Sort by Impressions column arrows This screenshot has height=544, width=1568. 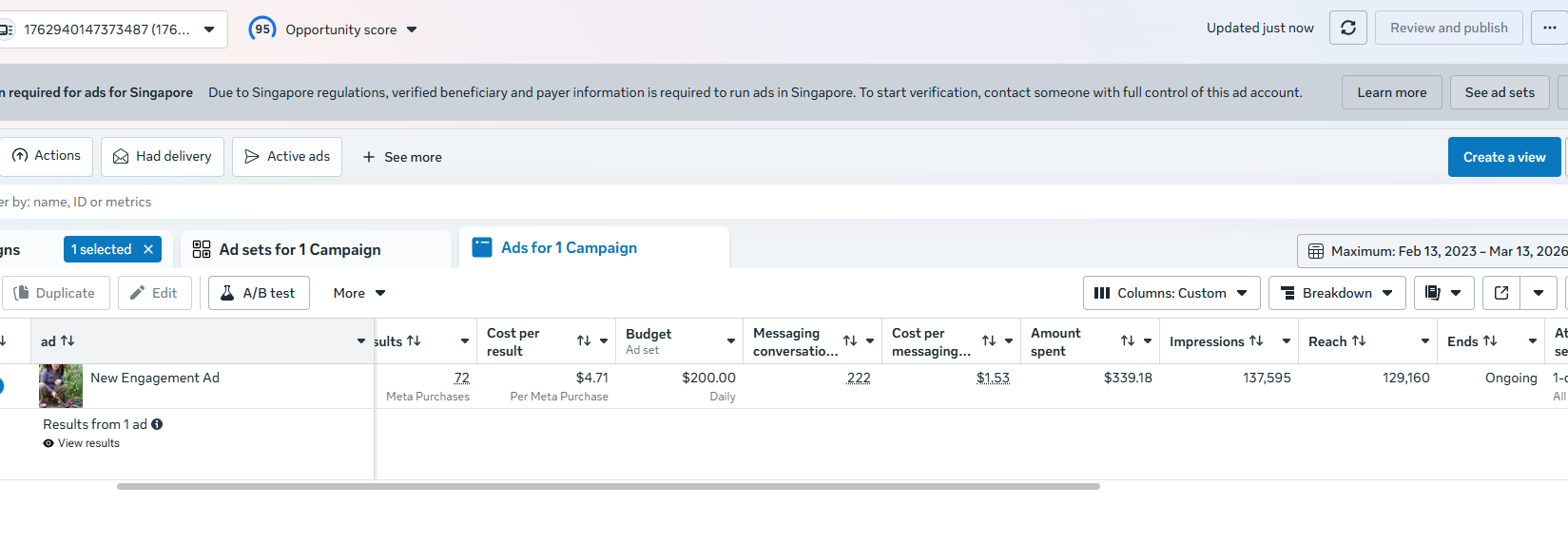1256,340
